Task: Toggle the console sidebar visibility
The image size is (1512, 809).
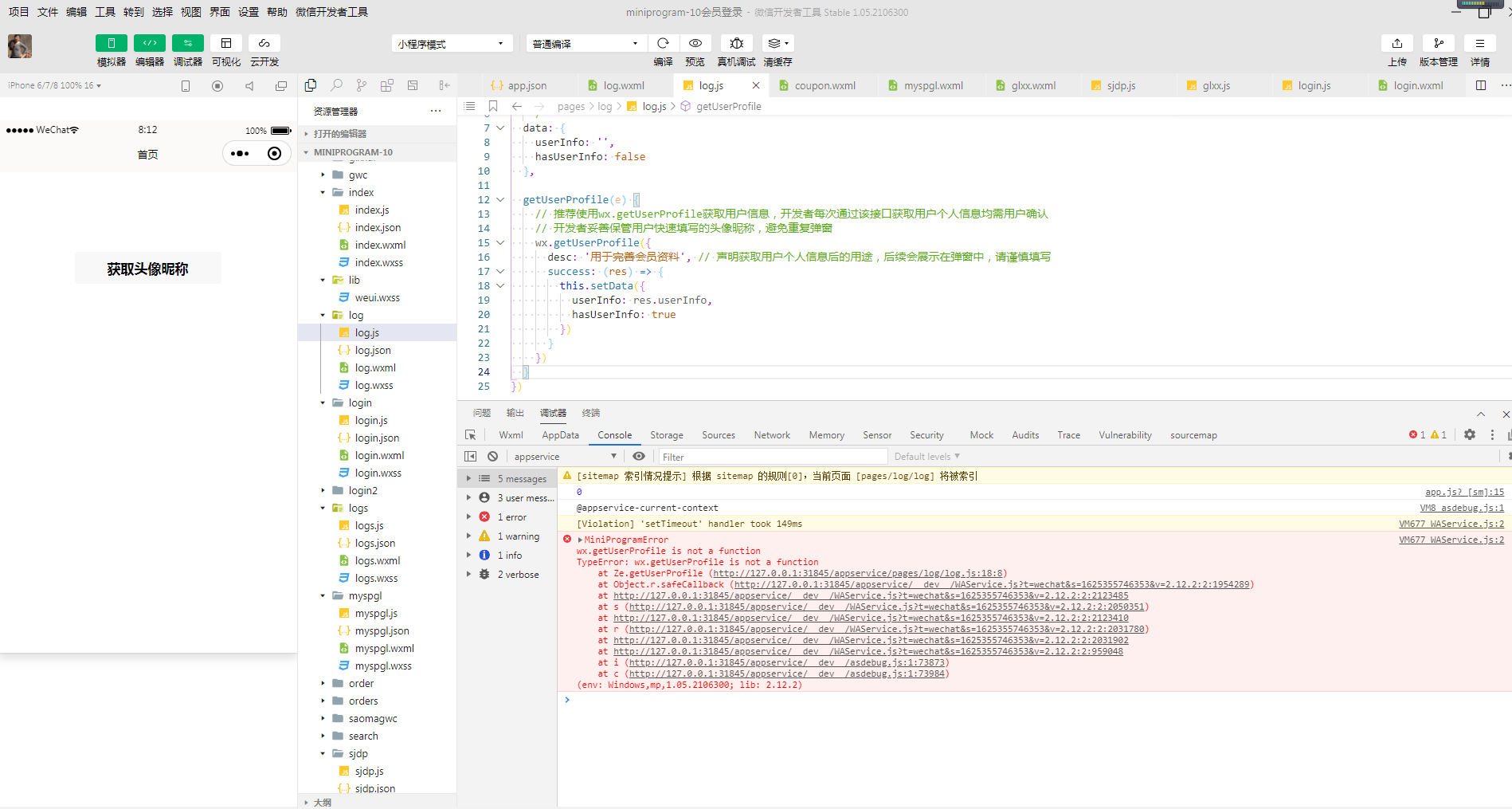Action: (471, 457)
